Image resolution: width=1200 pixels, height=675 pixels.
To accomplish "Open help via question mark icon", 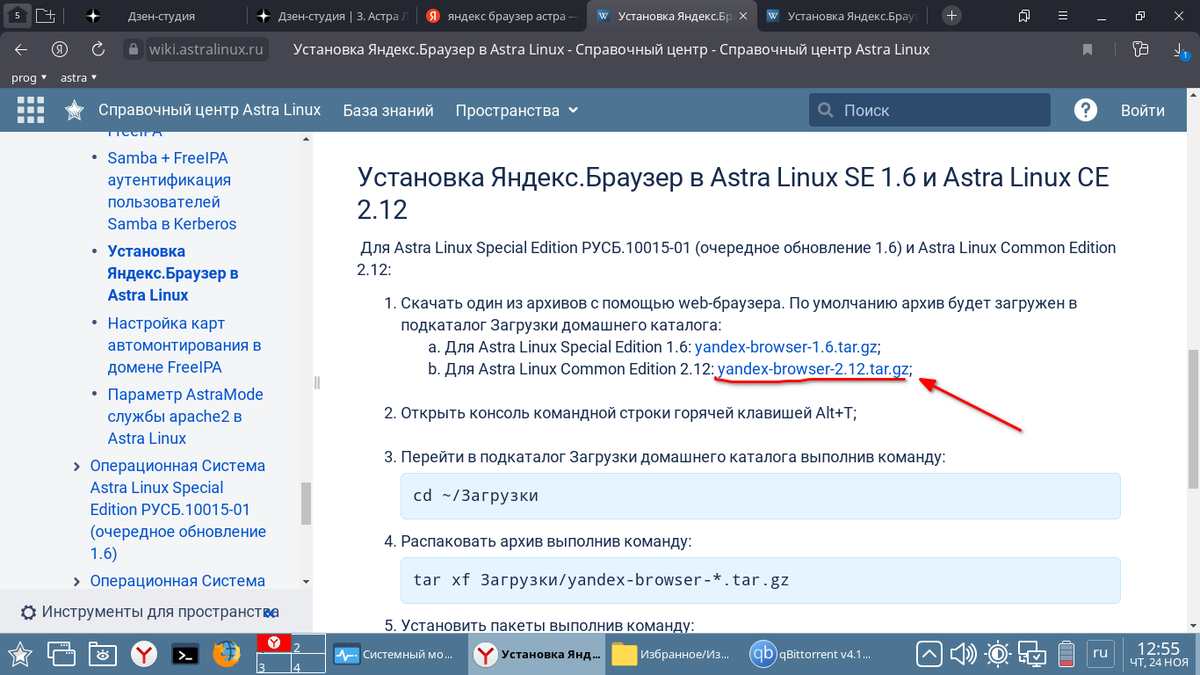I will pyautogui.click(x=1085, y=110).
